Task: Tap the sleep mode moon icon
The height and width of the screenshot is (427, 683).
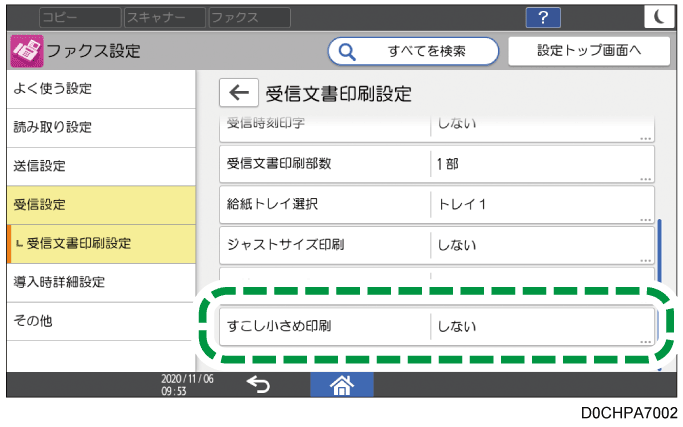Action: (x=659, y=17)
